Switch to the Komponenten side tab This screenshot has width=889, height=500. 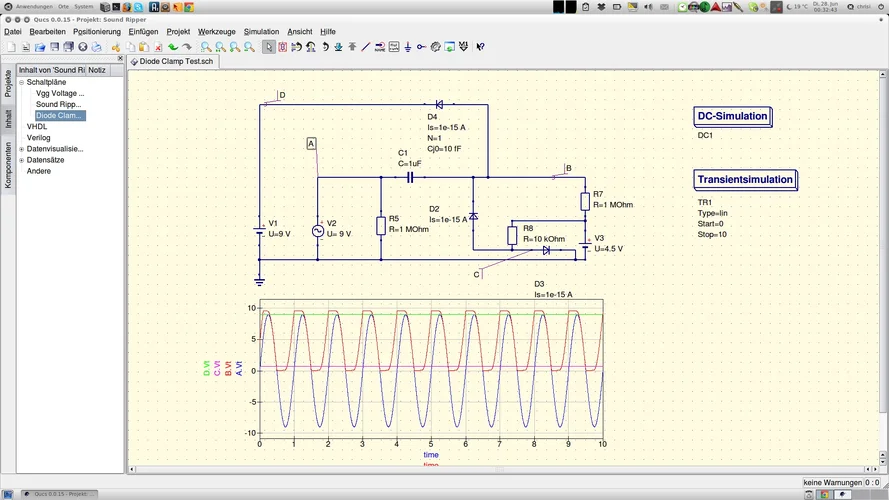[8, 166]
